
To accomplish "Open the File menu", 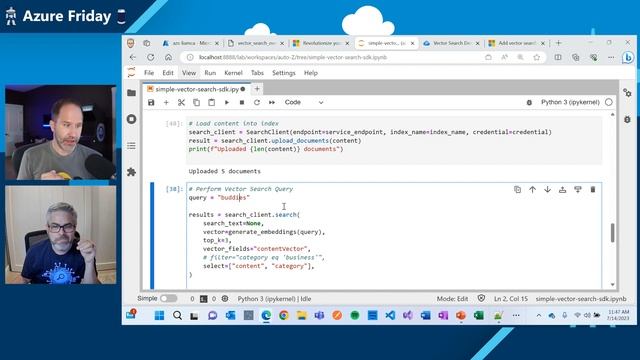I will pos(149,73).
